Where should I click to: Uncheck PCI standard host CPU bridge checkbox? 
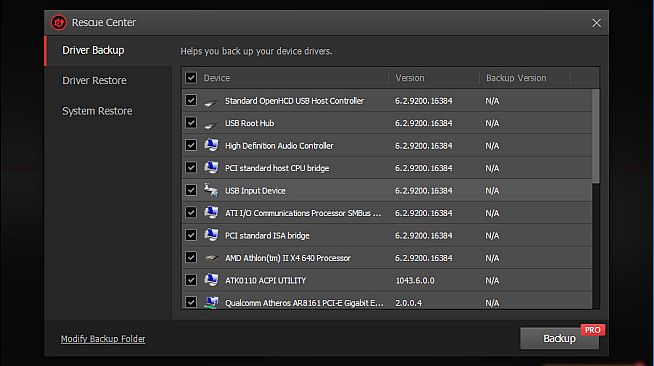(x=191, y=168)
